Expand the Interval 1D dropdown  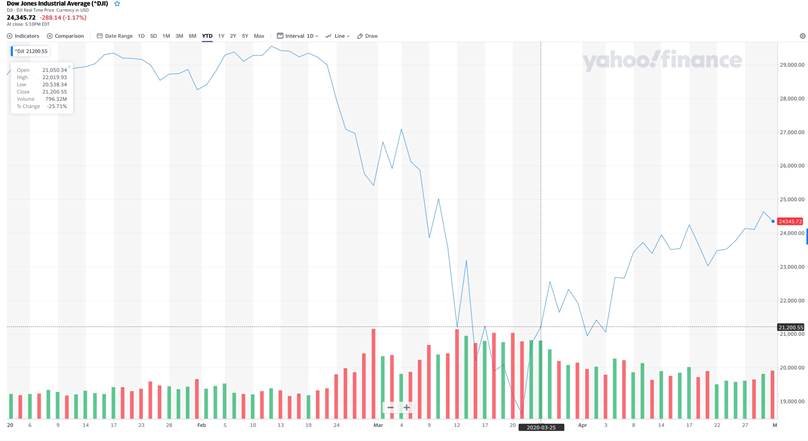pos(298,36)
